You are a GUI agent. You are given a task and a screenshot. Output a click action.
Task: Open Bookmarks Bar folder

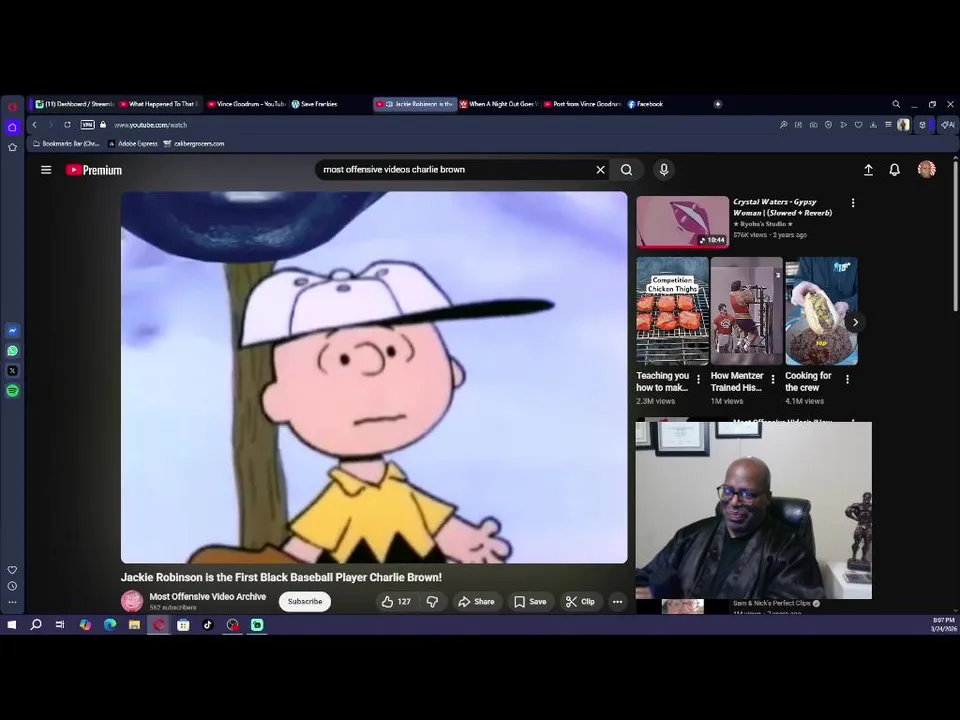pyautogui.click(x=66, y=144)
